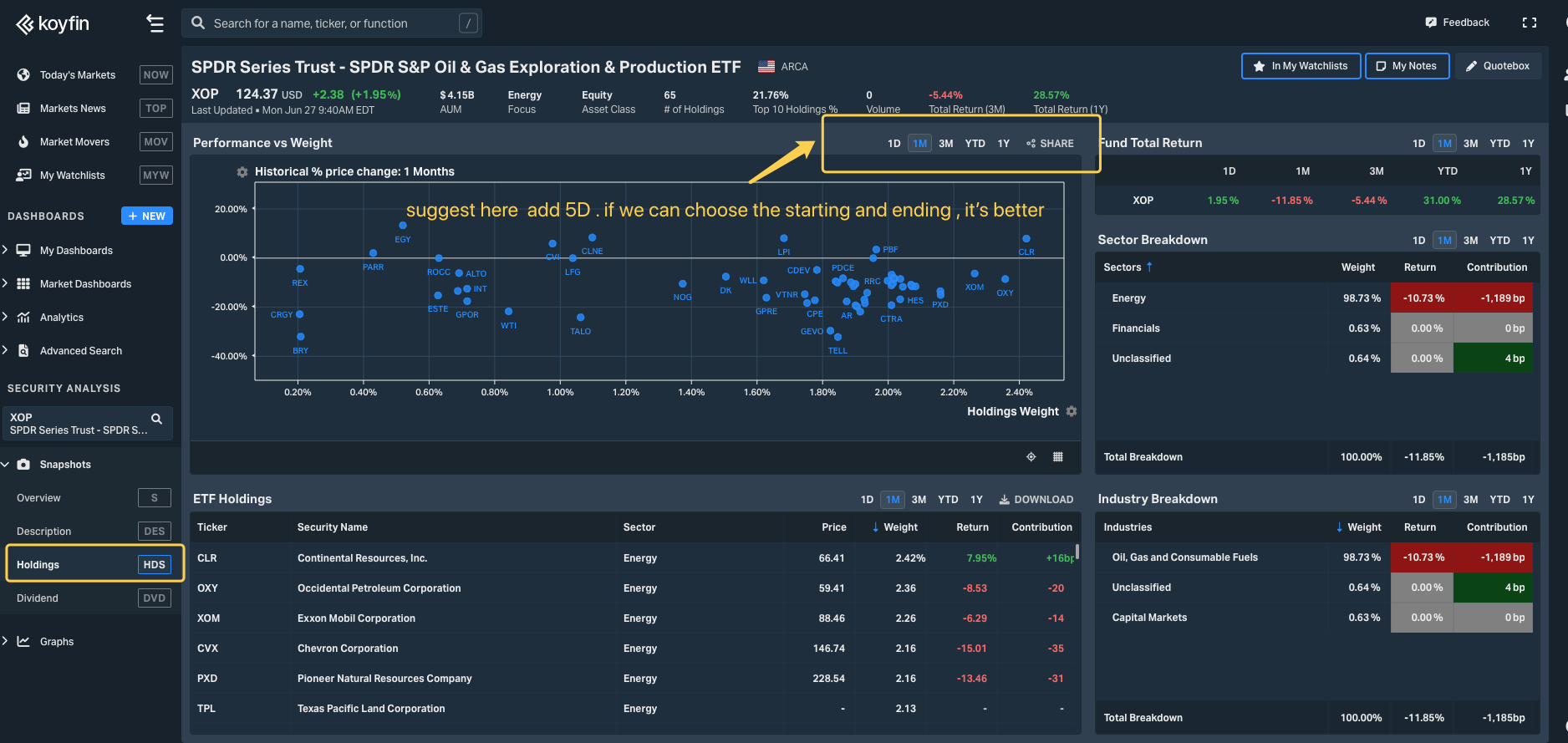The width and height of the screenshot is (1568, 743).
Task: Click the Analytics icon
Action: 23,318
